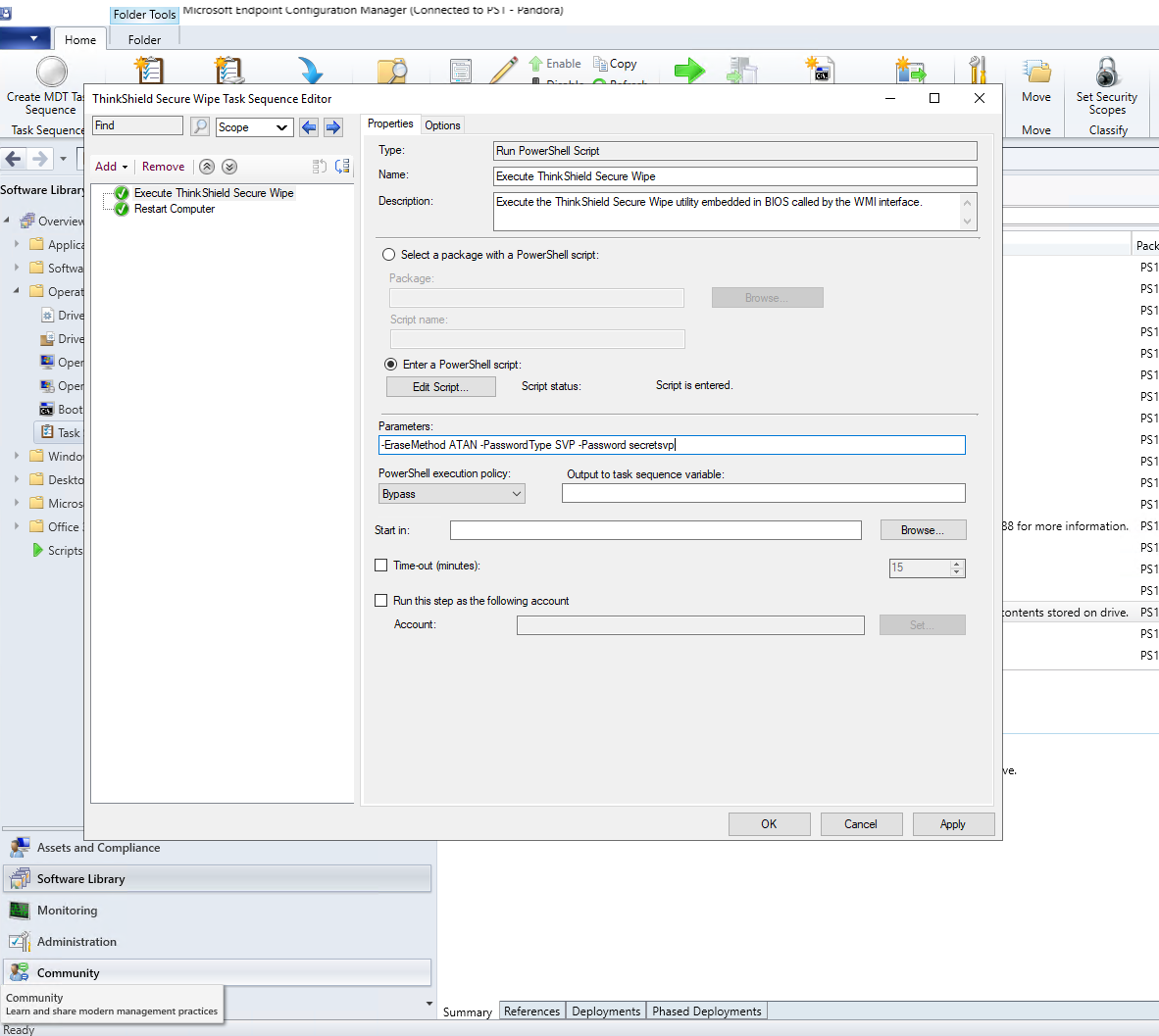Click the Set Security Scopes padlock icon
This screenshot has width=1159, height=1036.
pyautogui.click(x=1106, y=72)
